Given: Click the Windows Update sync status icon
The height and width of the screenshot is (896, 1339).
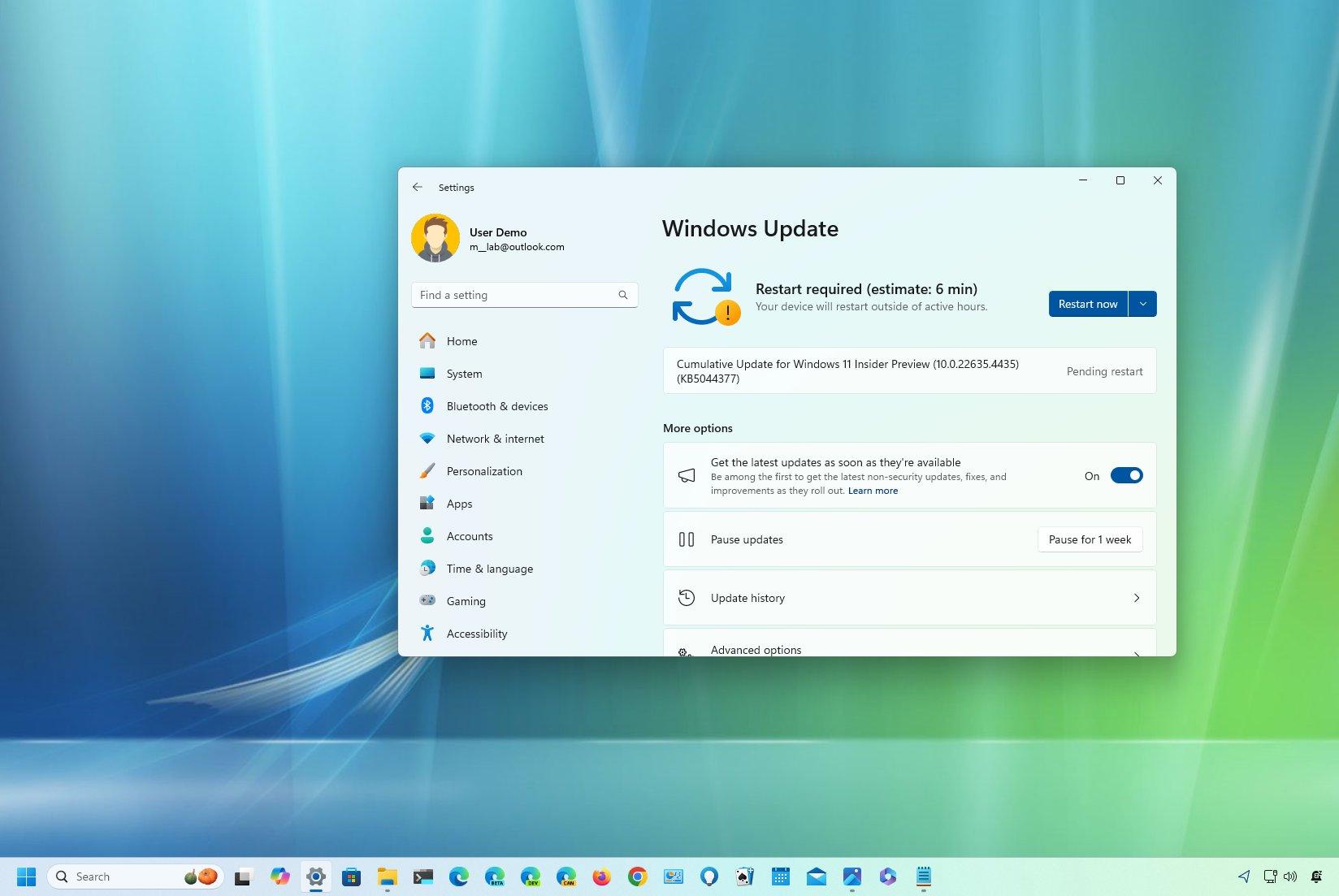Looking at the screenshot, I should pos(705,297).
